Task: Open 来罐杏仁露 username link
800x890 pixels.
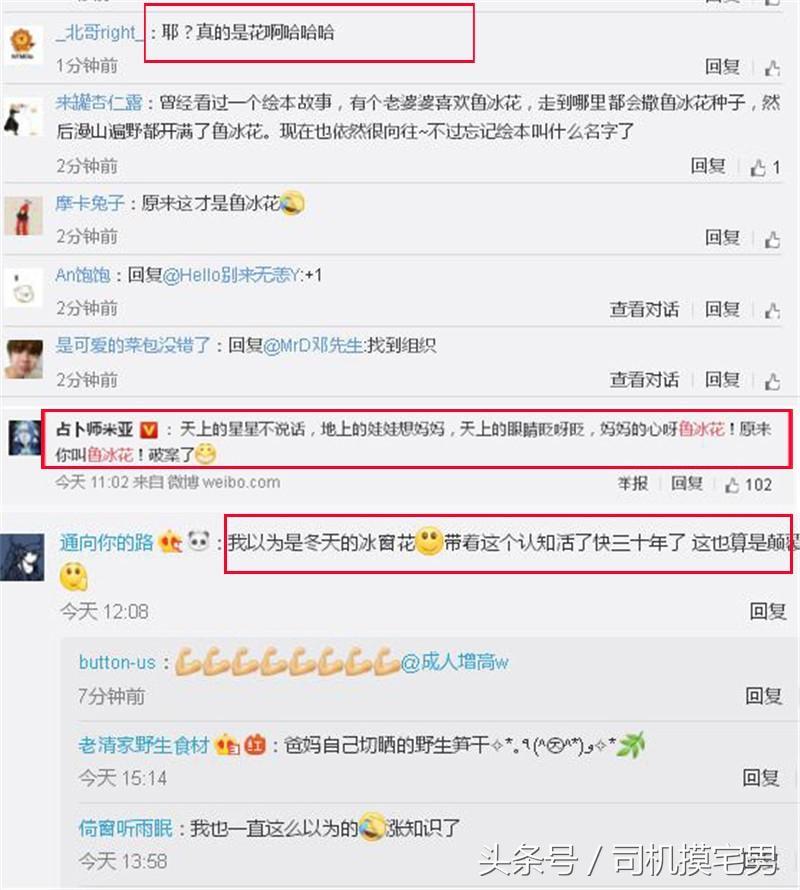Action: [99, 103]
